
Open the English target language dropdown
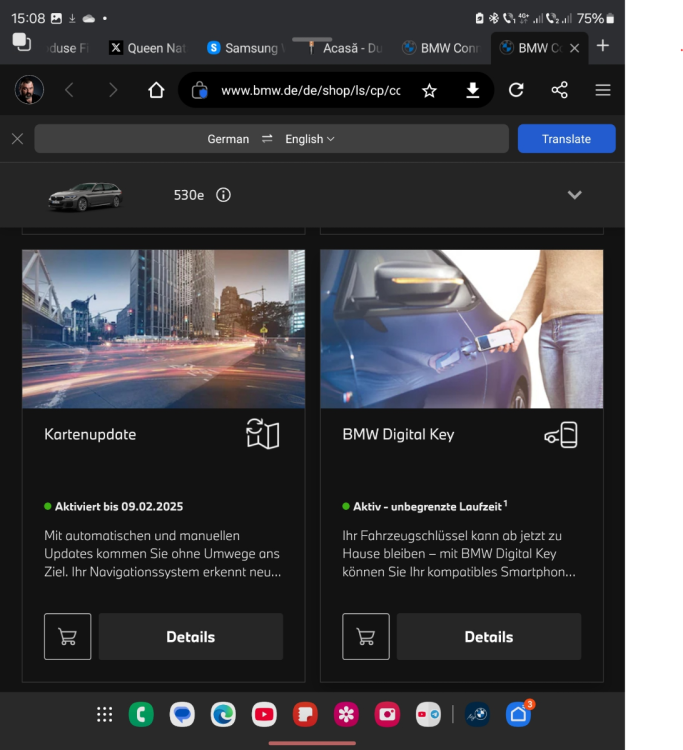click(x=310, y=139)
